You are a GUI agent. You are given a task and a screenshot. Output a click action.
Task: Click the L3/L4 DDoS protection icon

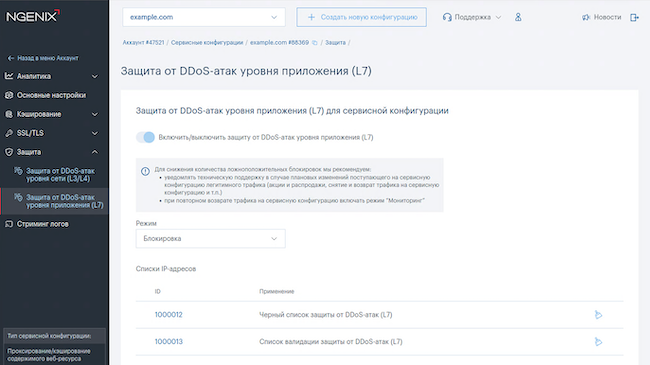coord(18,171)
